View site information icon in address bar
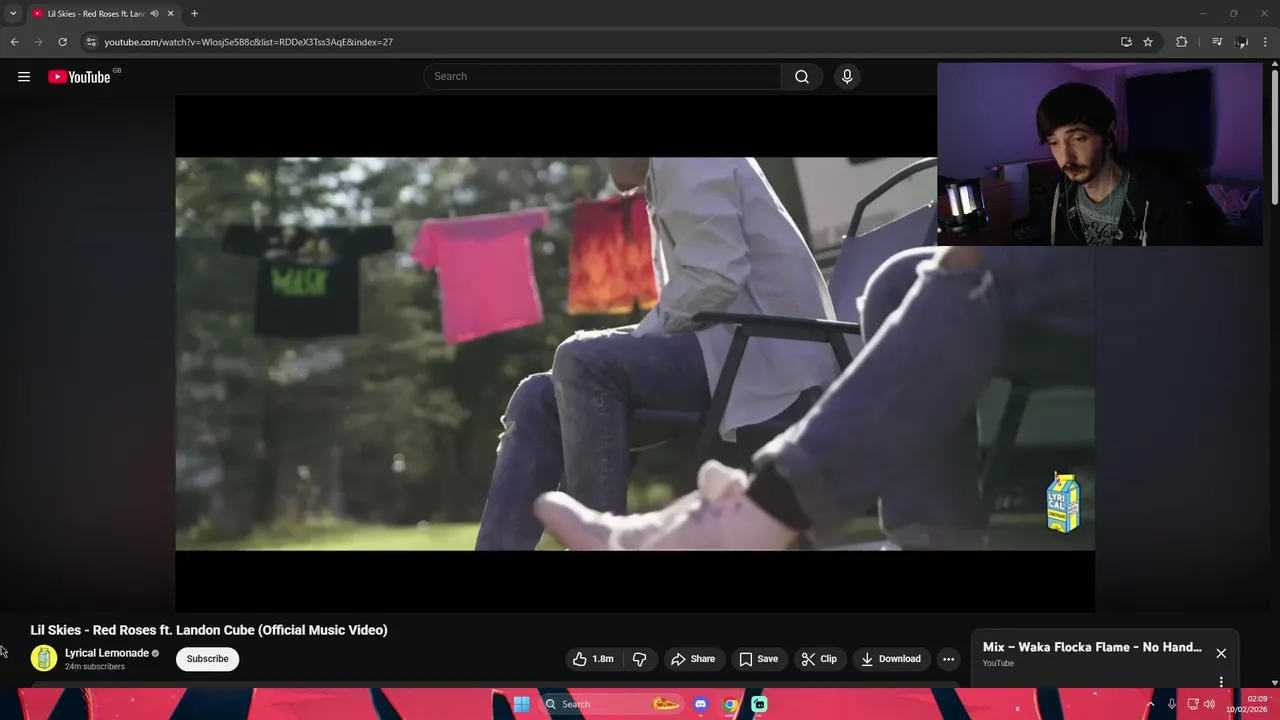The image size is (1280, 720). [90, 42]
